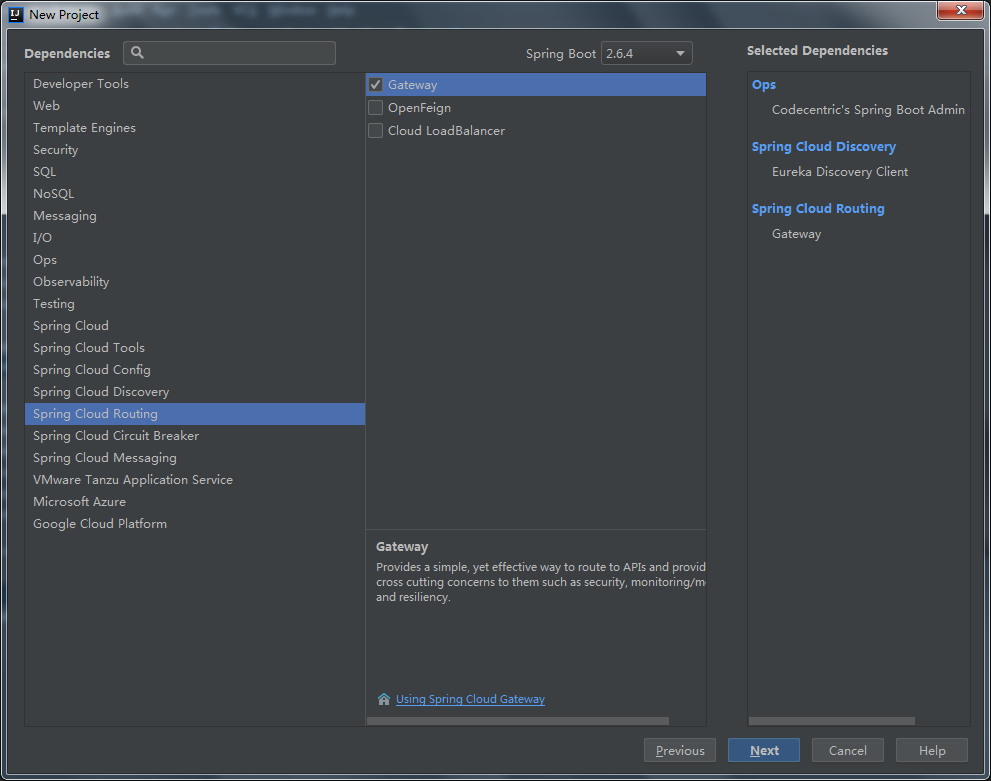The image size is (991, 781).
Task: Click the dependency search input field
Action: click(229, 53)
